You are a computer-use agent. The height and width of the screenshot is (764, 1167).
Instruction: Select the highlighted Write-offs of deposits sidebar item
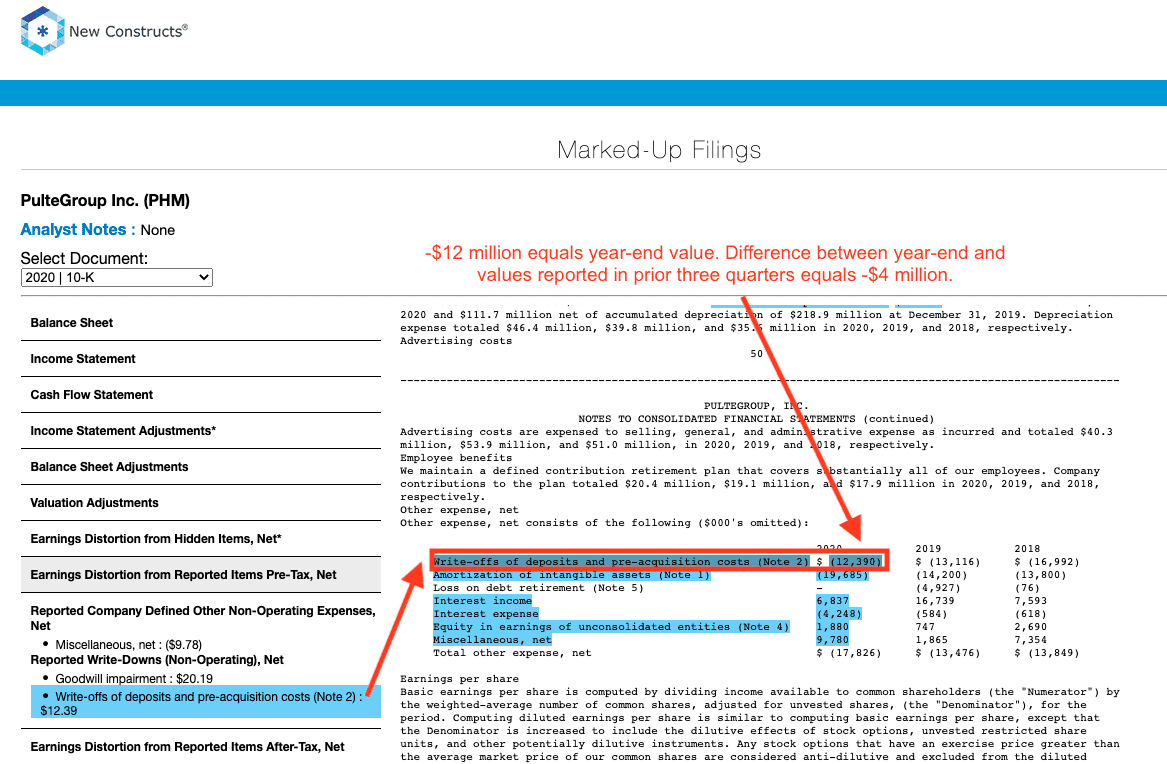[x=205, y=703]
